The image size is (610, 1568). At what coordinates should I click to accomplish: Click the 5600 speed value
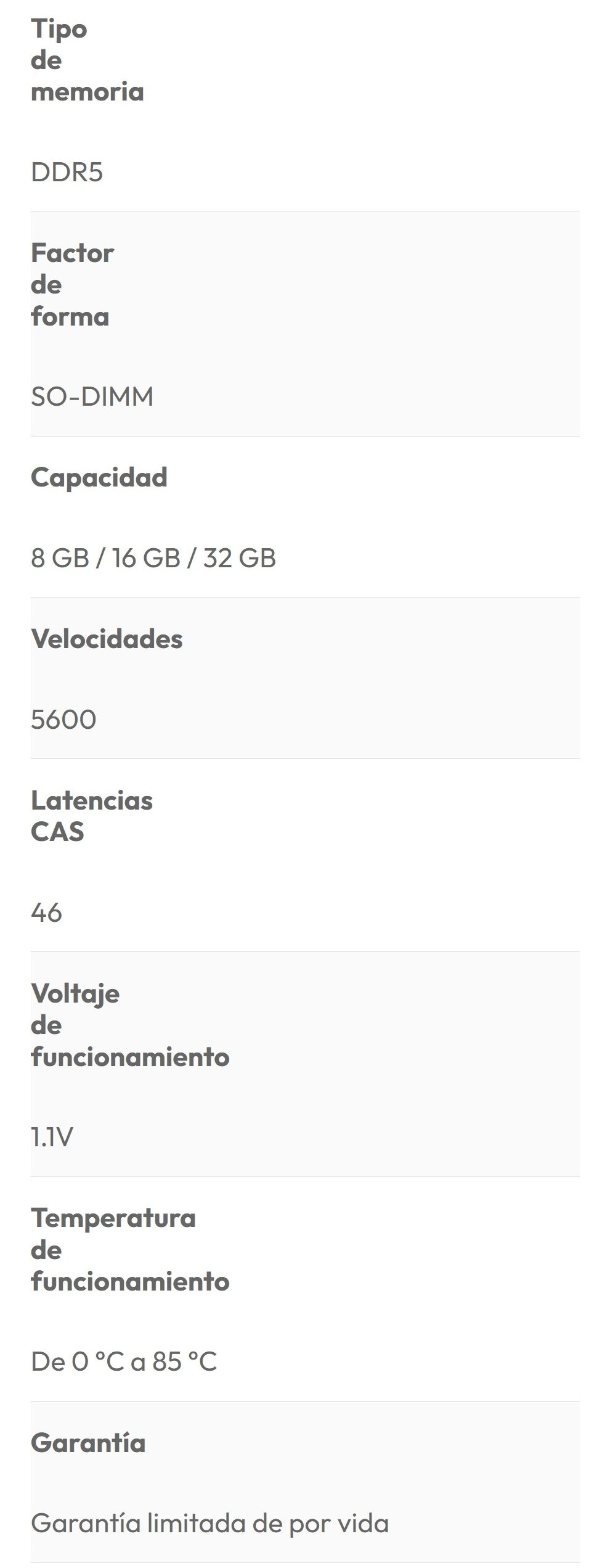pos(63,720)
